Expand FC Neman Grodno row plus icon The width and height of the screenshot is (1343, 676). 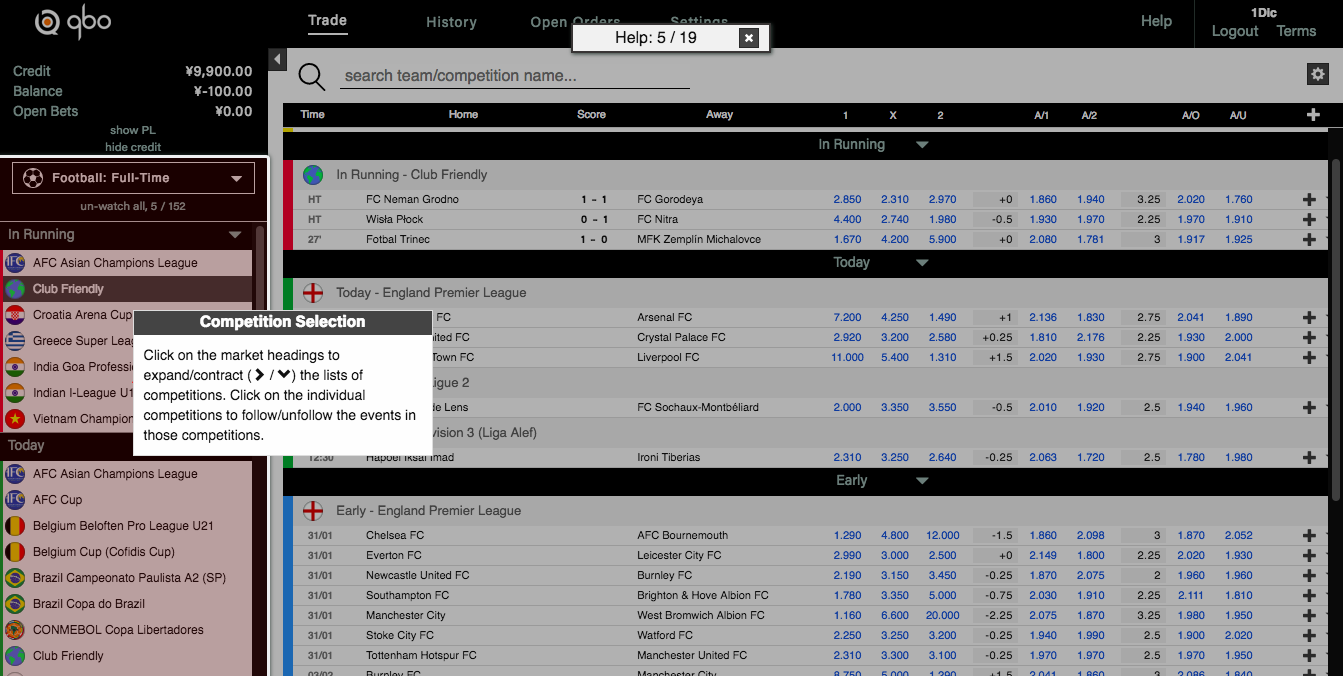[1310, 200]
